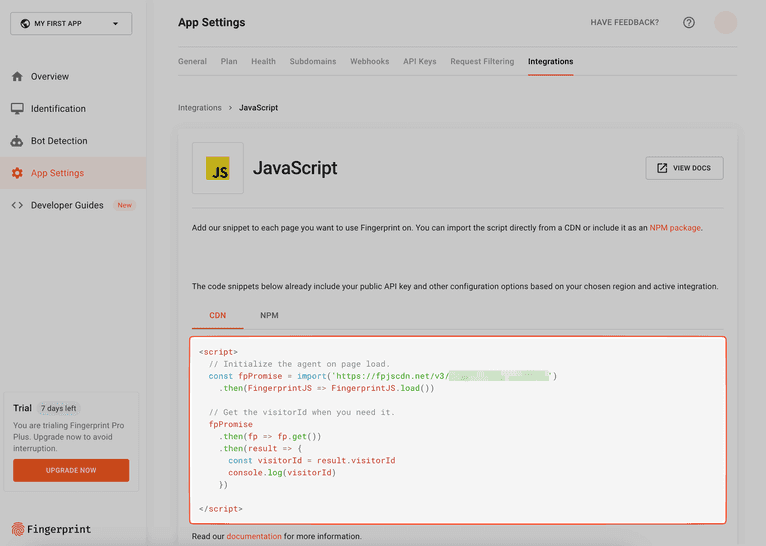This screenshot has width=766, height=546.
Task: Click the Fingerprint logo at bottom left
Action: (x=50, y=529)
